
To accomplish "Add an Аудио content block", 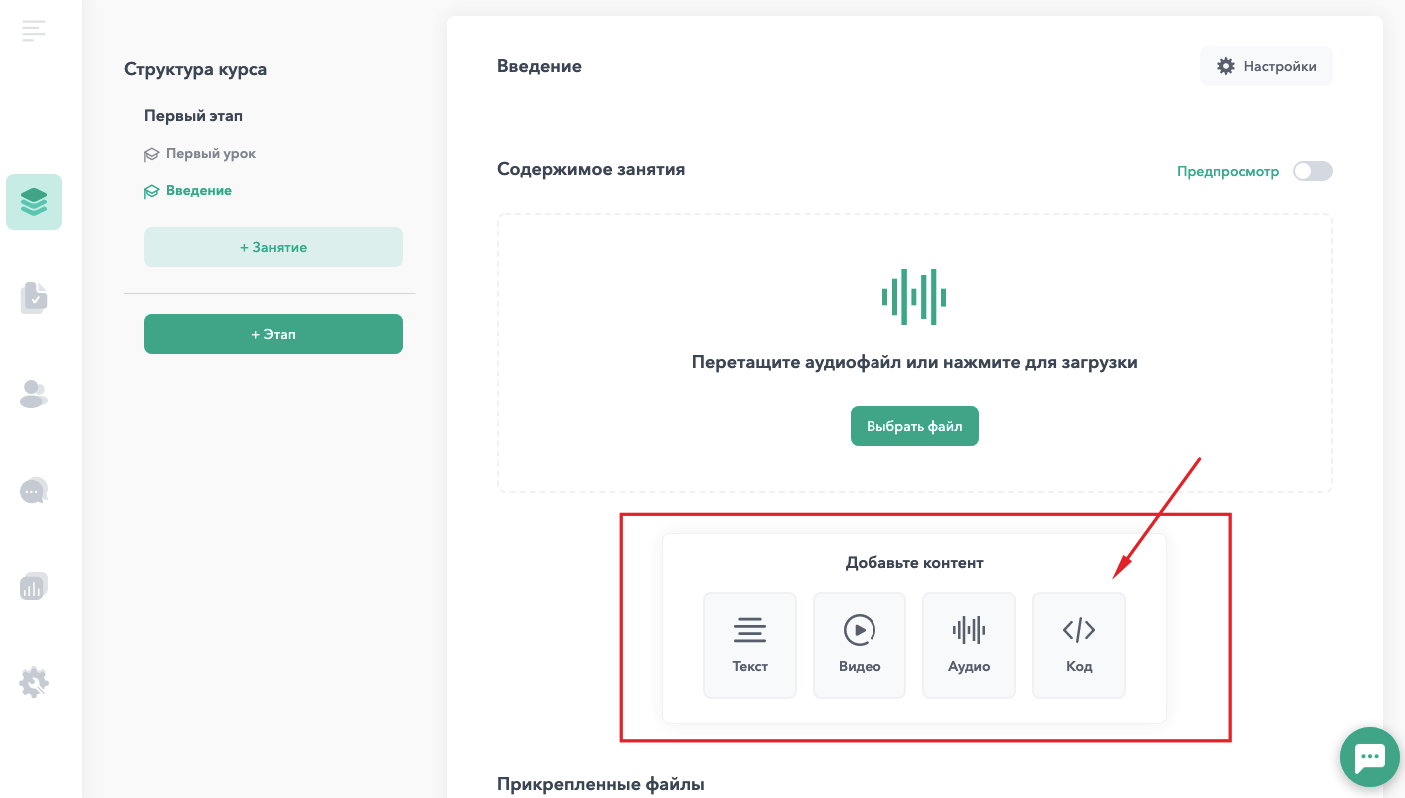I will click(x=969, y=645).
